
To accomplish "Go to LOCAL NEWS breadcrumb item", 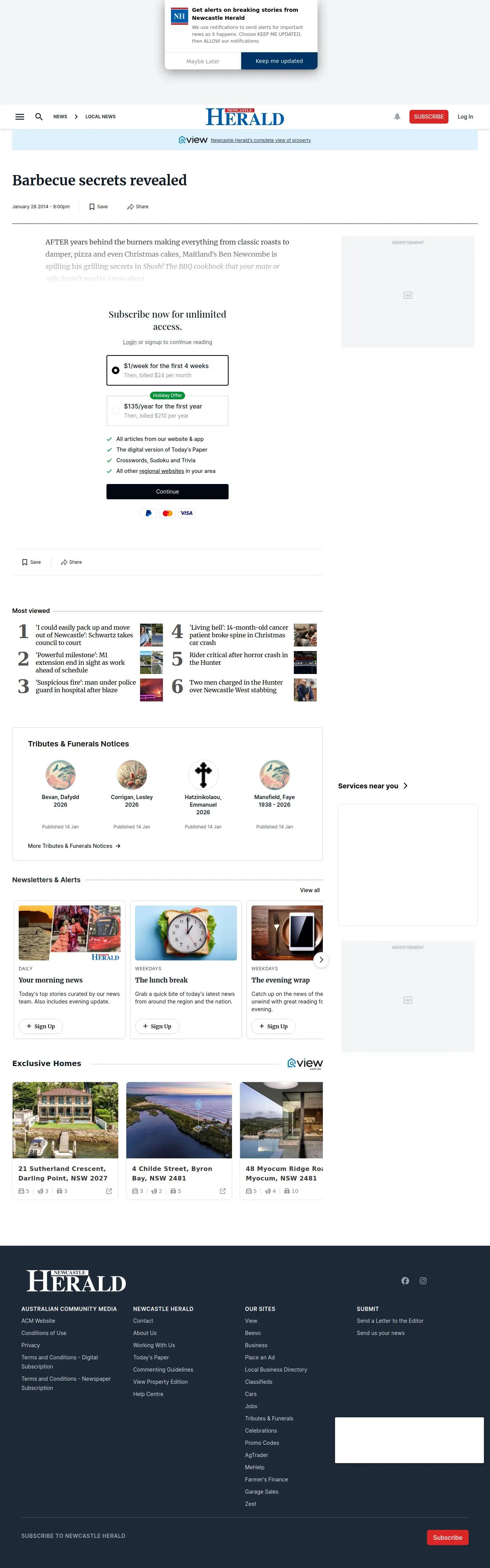I will pos(100,117).
